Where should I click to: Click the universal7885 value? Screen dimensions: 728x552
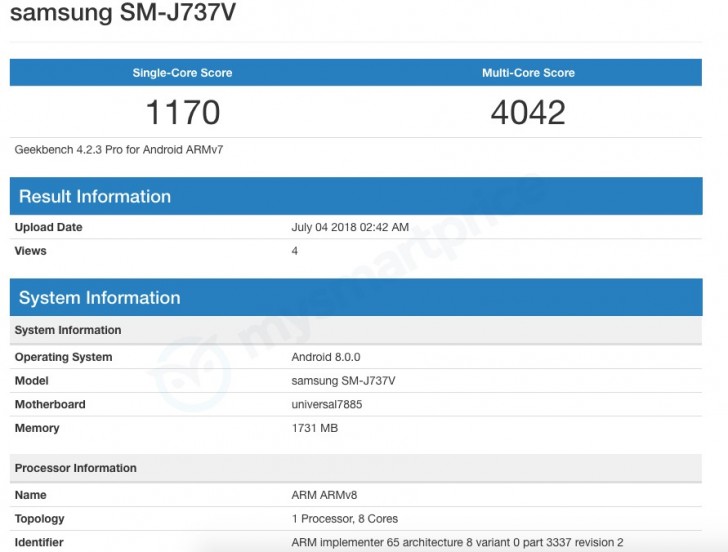[327, 404]
